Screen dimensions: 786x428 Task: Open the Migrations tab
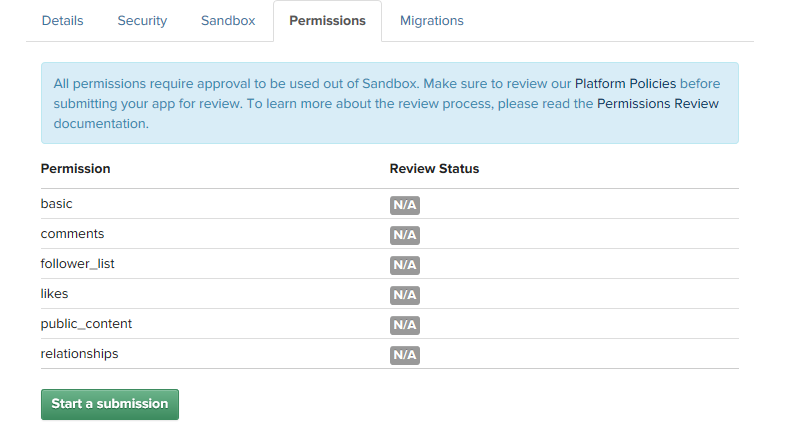click(x=432, y=21)
